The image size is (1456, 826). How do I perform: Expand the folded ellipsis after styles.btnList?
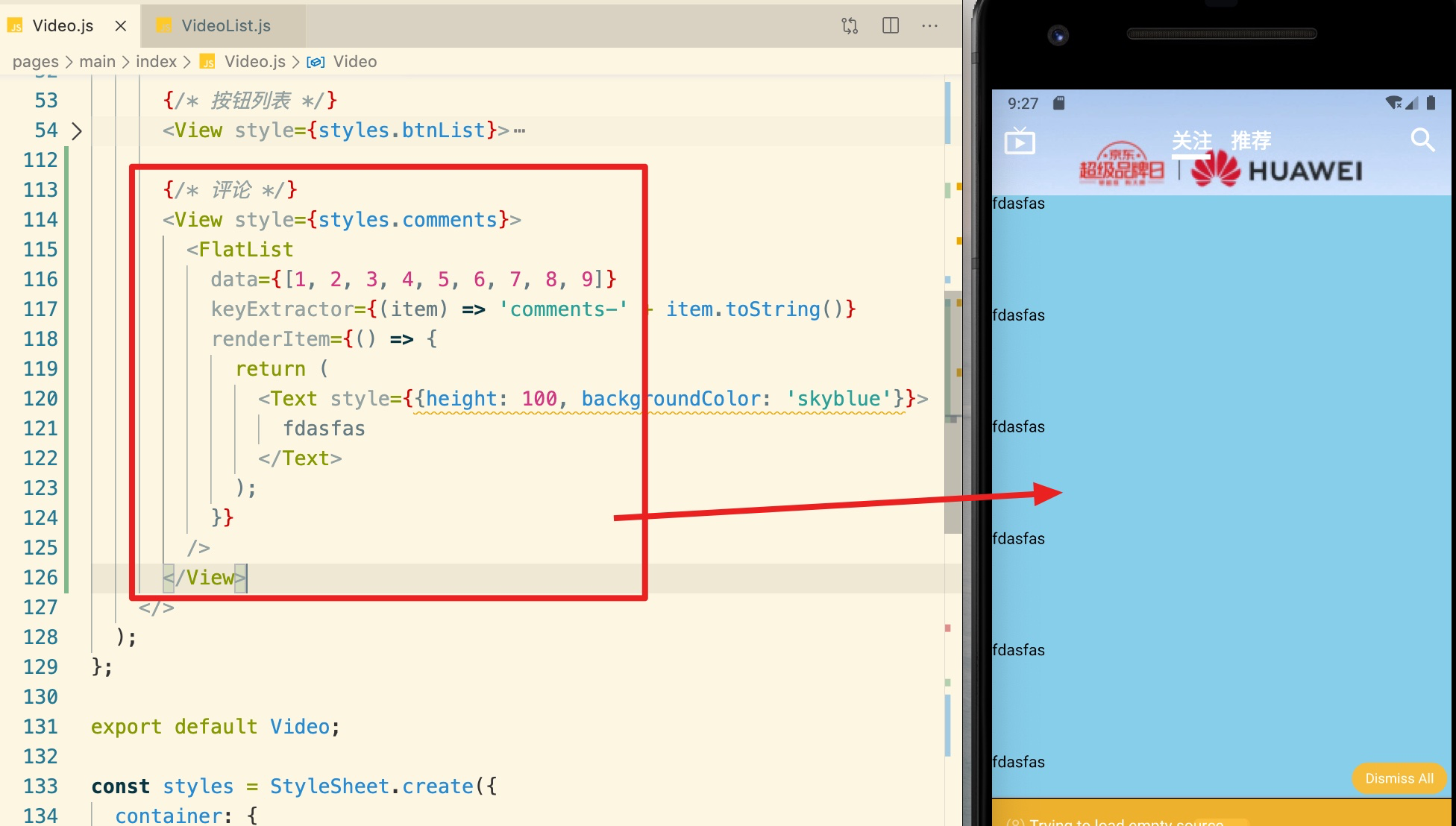coord(520,131)
